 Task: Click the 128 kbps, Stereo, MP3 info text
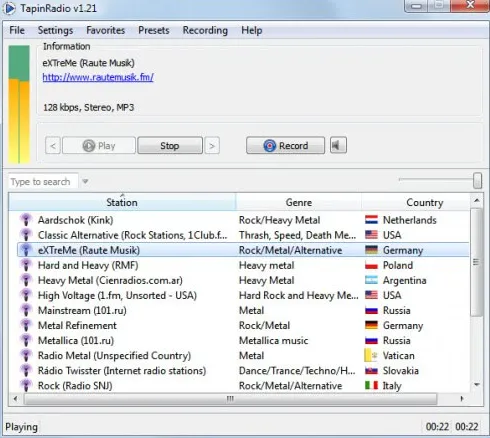click(x=89, y=107)
